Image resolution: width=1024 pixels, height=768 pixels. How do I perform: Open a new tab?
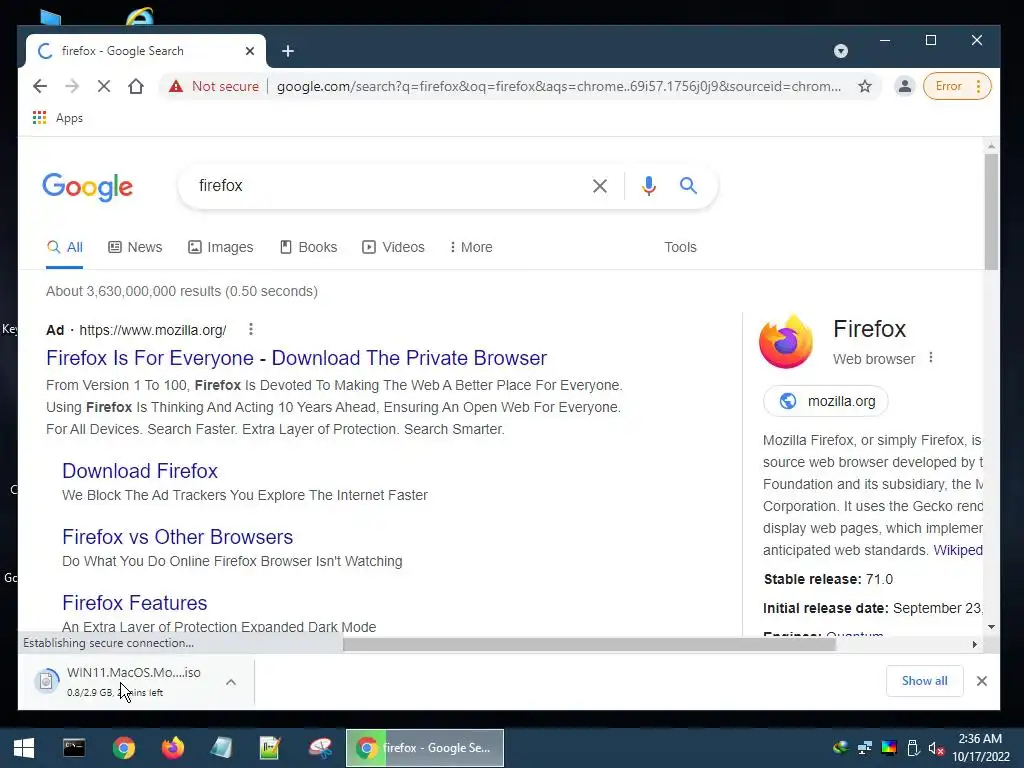[x=288, y=51]
